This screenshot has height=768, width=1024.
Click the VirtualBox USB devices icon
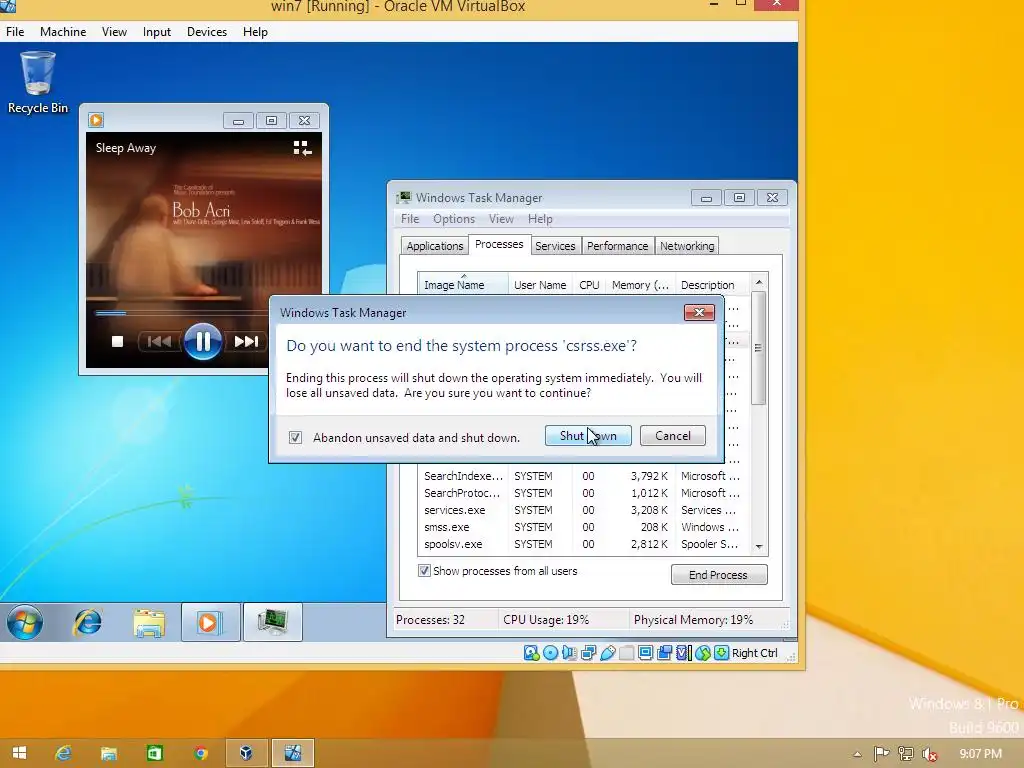[x=607, y=653]
